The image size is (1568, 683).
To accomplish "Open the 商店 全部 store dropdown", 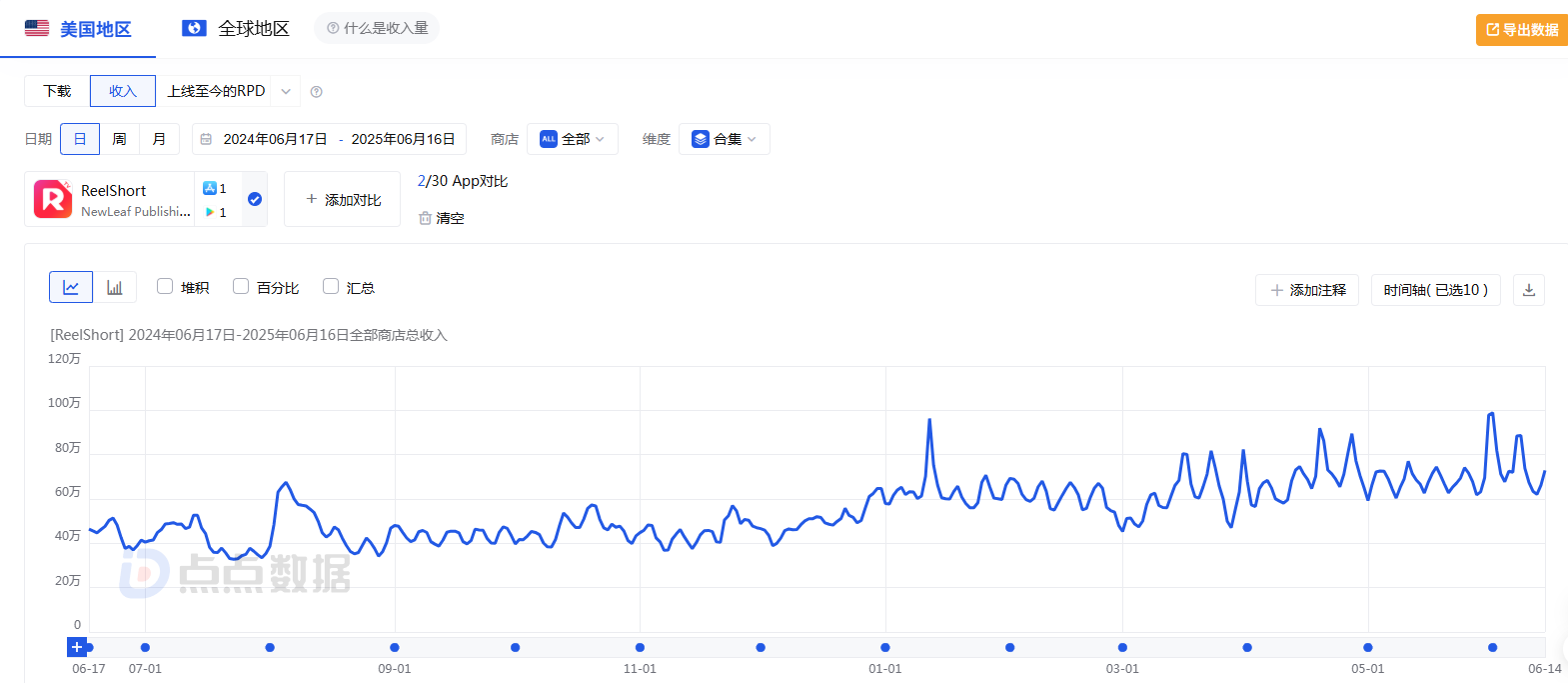I will point(573,139).
